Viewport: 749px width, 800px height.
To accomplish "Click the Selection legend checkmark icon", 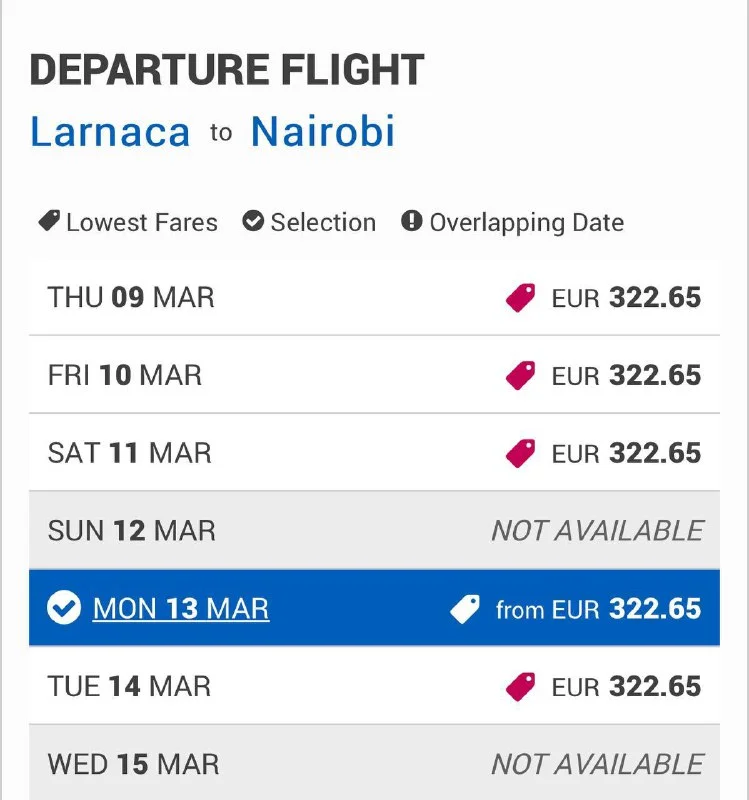I will point(254,222).
